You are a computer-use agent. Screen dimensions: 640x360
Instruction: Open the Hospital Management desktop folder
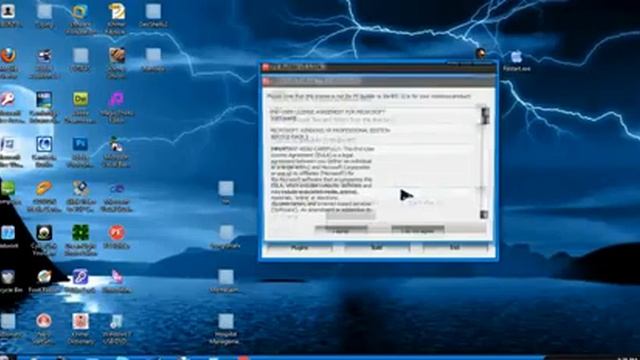coord(226,321)
